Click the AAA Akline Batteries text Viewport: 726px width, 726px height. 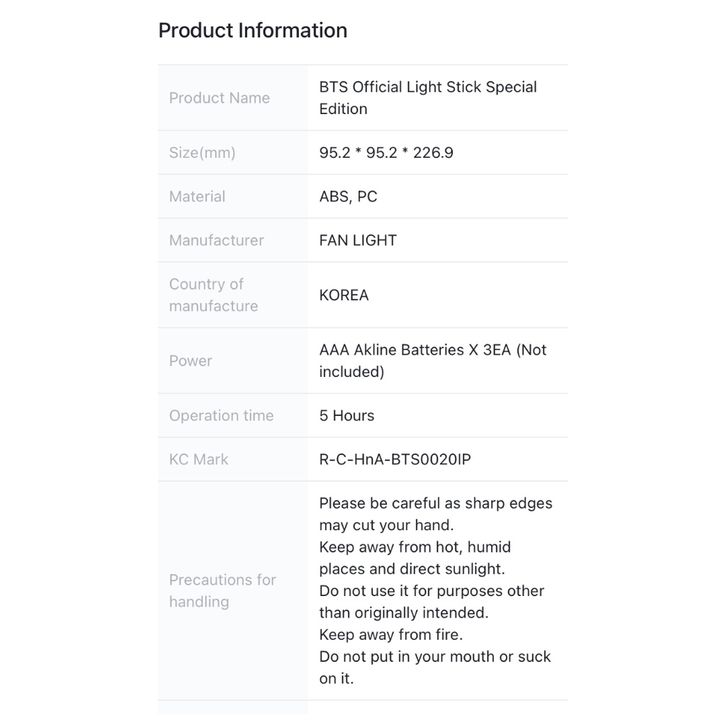(391, 350)
